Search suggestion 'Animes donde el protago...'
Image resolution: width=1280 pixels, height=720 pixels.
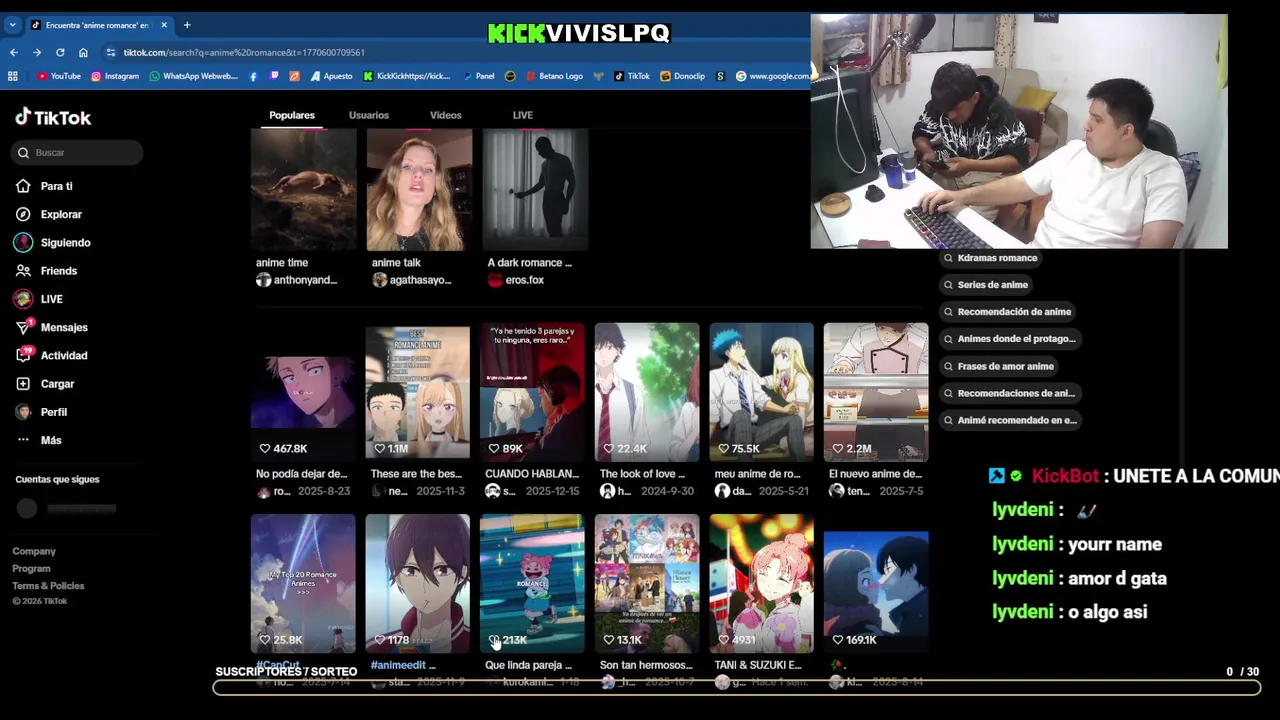1009,339
